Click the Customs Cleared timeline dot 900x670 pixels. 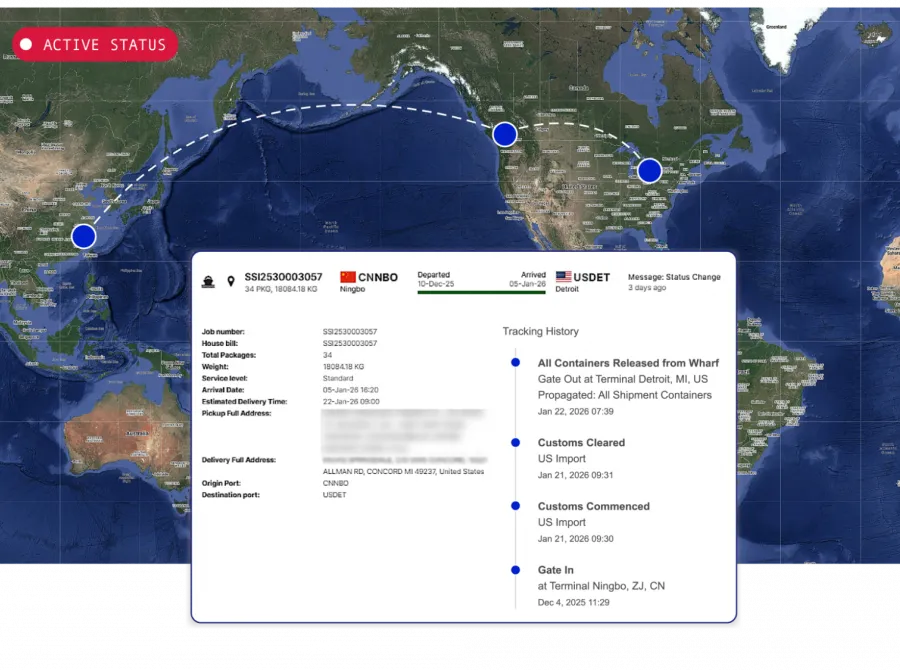pyautogui.click(x=514, y=443)
